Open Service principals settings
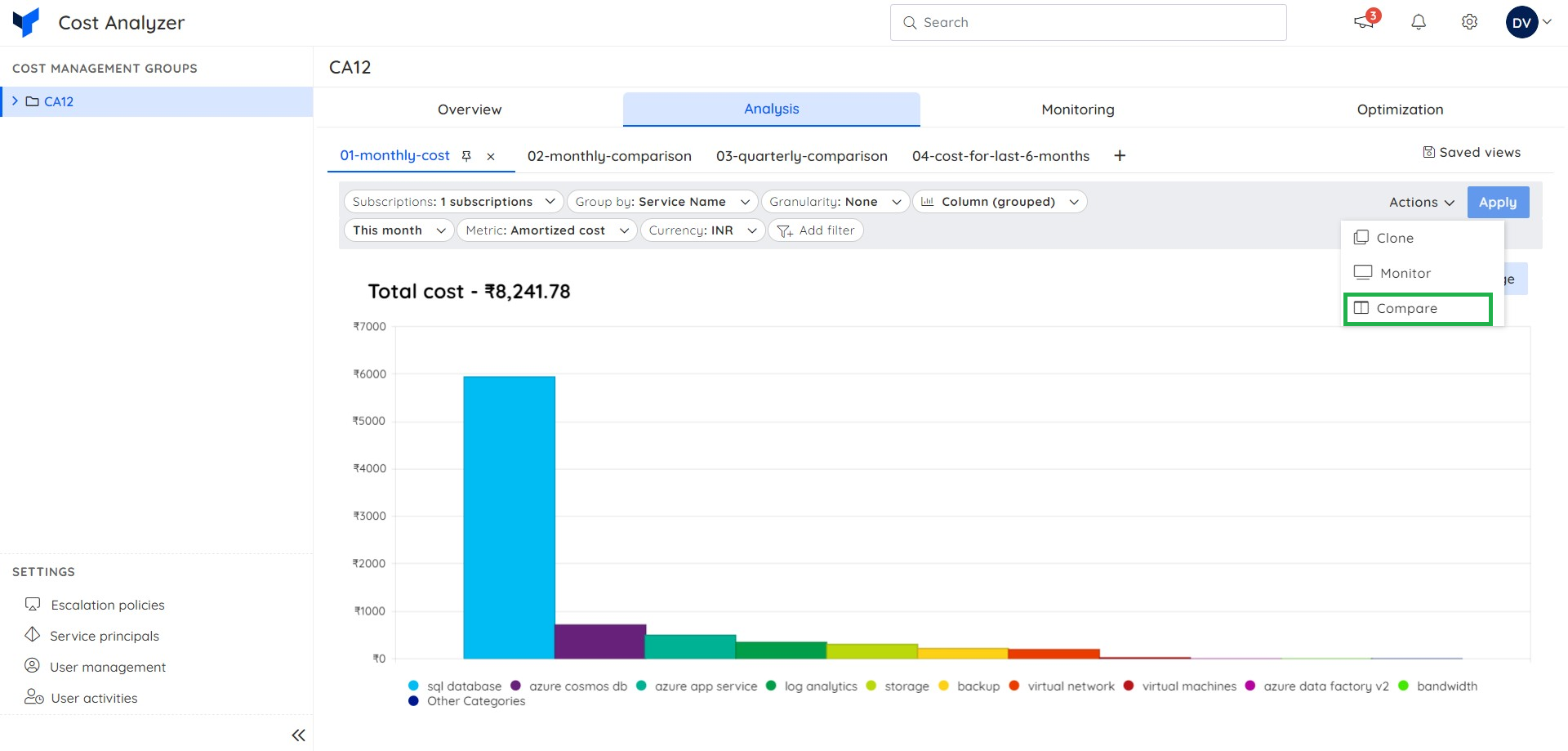 click(91, 636)
